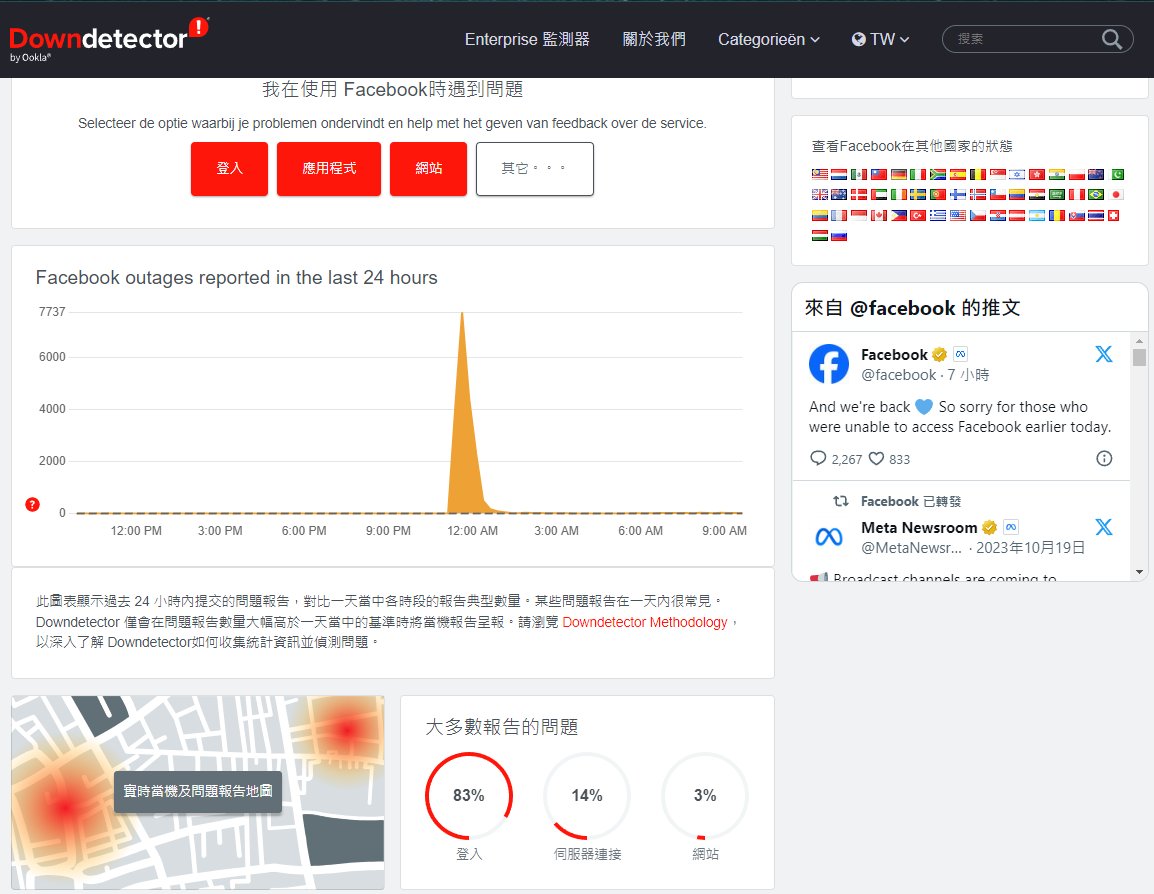Image resolution: width=1154 pixels, height=894 pixels.
Task: Select the Germany flag
Action: tap(899, 174)
